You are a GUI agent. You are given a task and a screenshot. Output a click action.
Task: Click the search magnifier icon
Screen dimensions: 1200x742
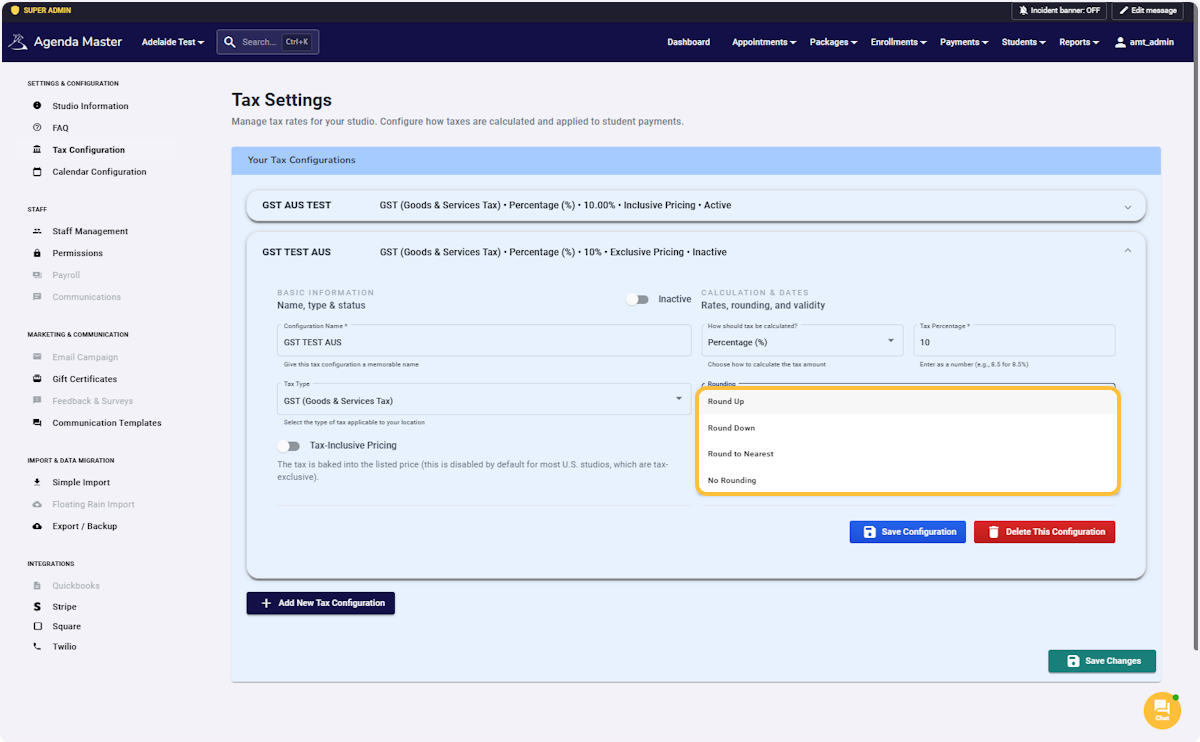tap(230, 42)
